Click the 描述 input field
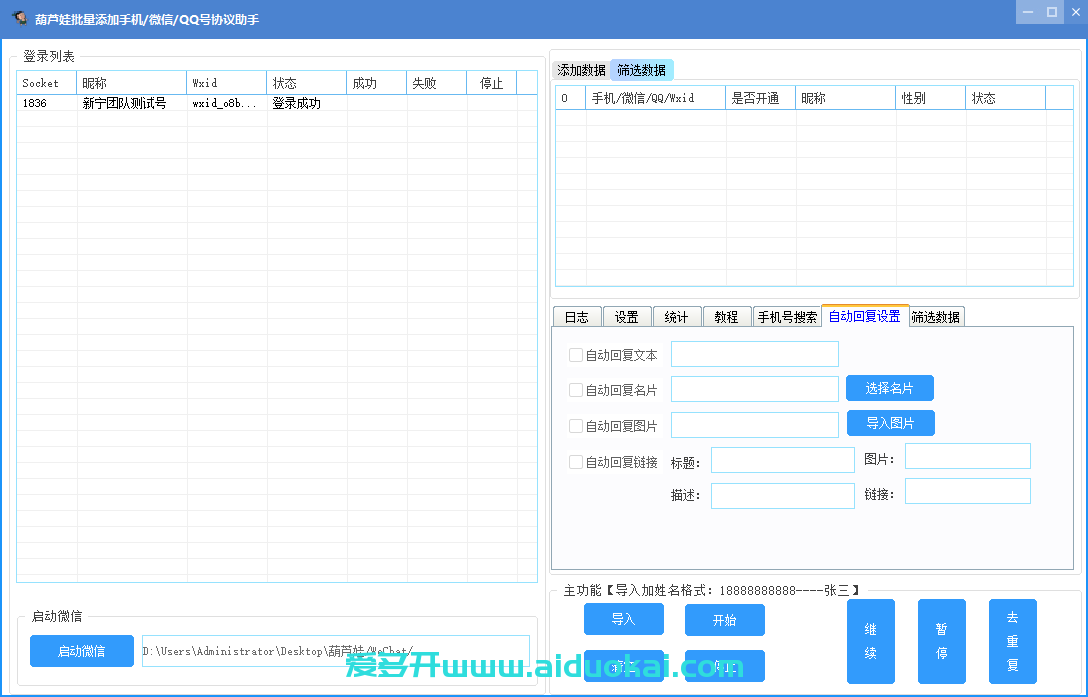 pyautogui.click(x=783, y=496)
